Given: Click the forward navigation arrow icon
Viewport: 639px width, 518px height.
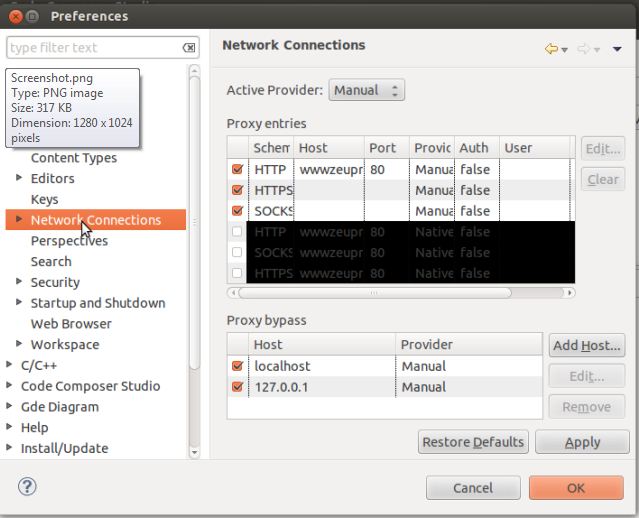Looking at the screenshot, I should click(x=587, y=48).
